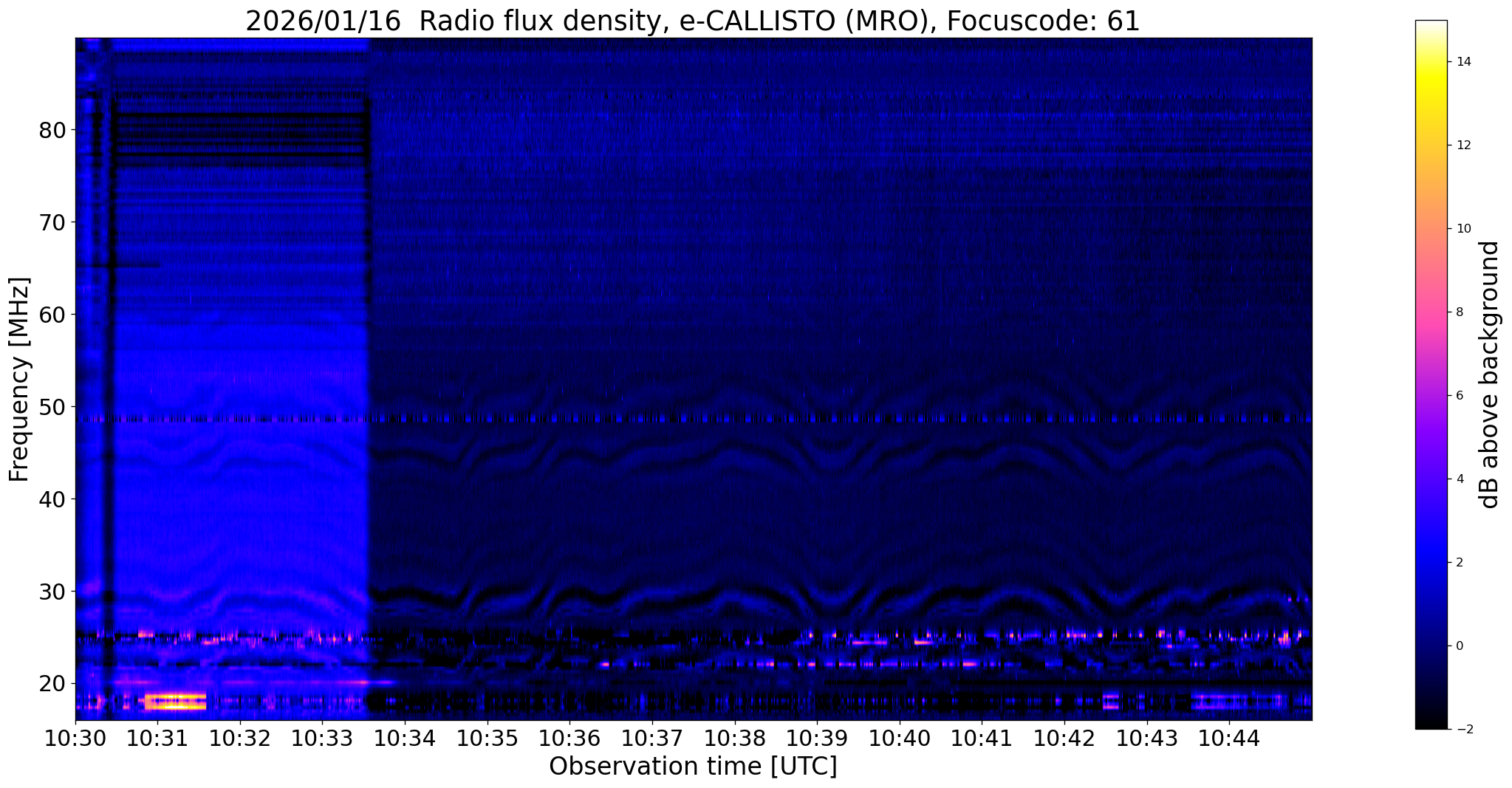Click the 10:40 time tick label
Screen dimensions: 1512x788
[900, 739]
